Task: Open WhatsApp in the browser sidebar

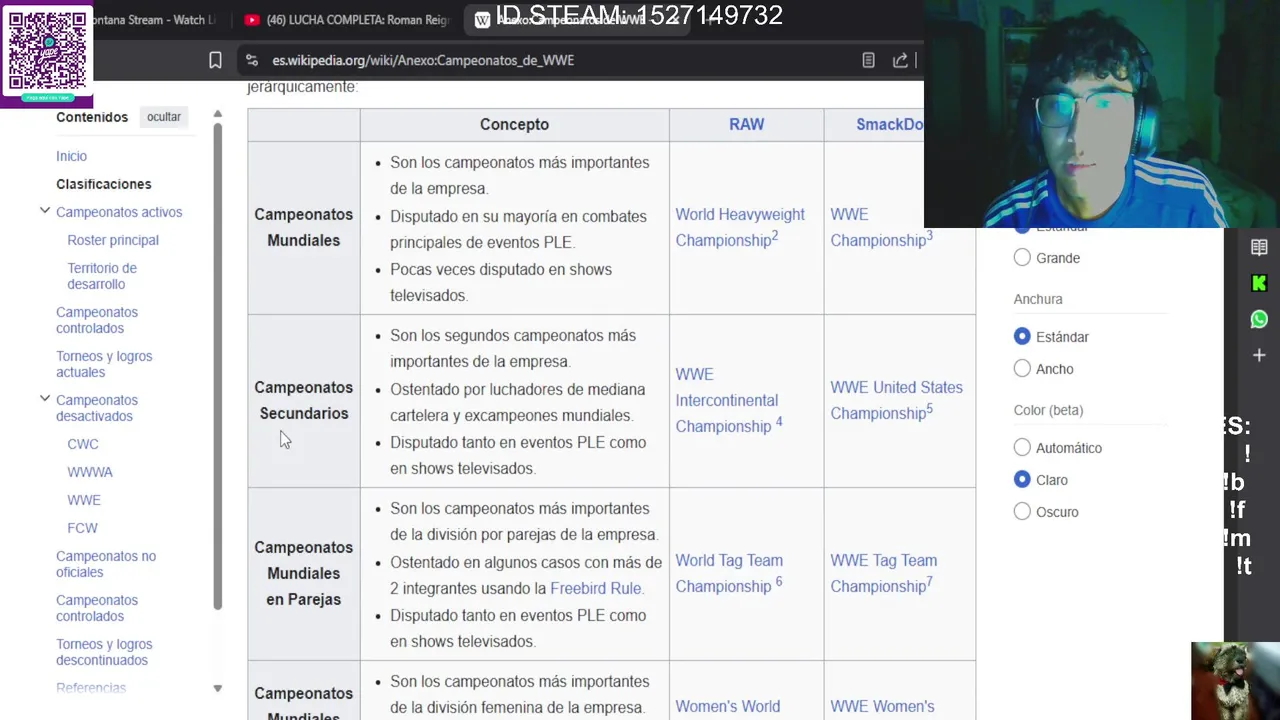Action: tap(1259, 319)
